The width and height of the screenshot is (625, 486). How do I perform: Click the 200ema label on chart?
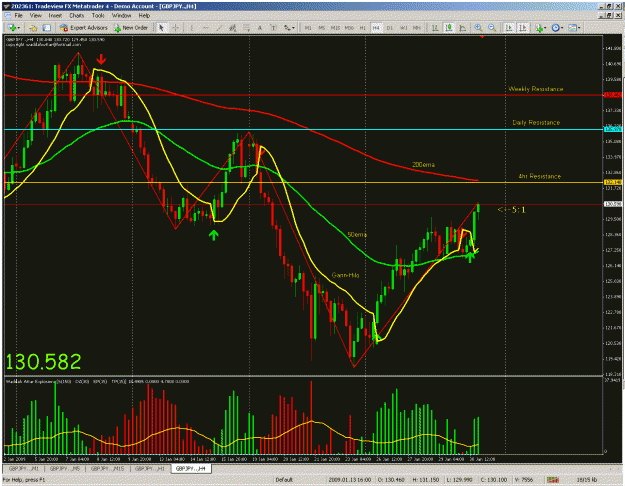click(x=423, y=165)
